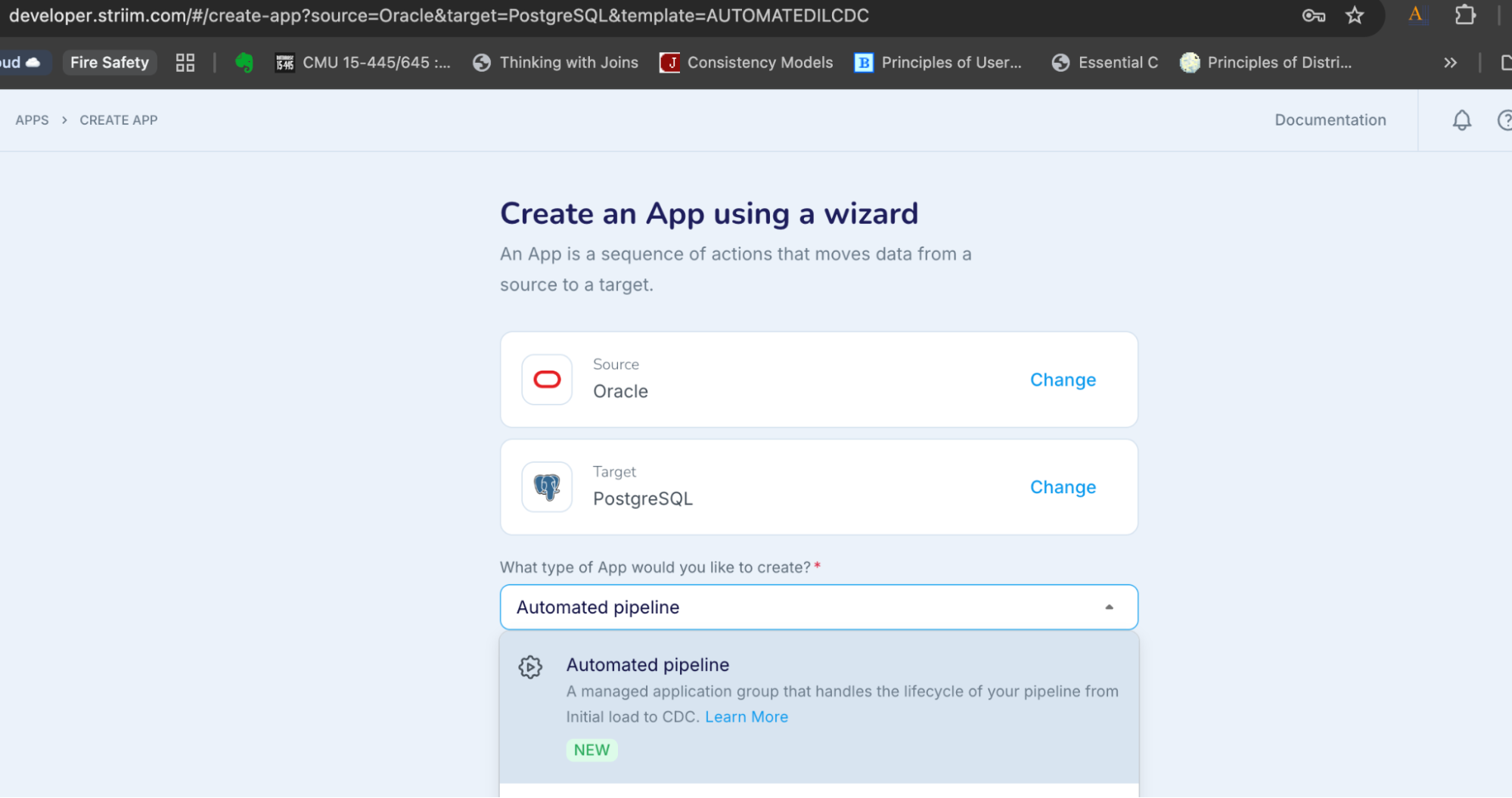Click the Automated pipeline gear icon
The height and width of the screenshot is (798, 1512).
(x=530, y=667)
